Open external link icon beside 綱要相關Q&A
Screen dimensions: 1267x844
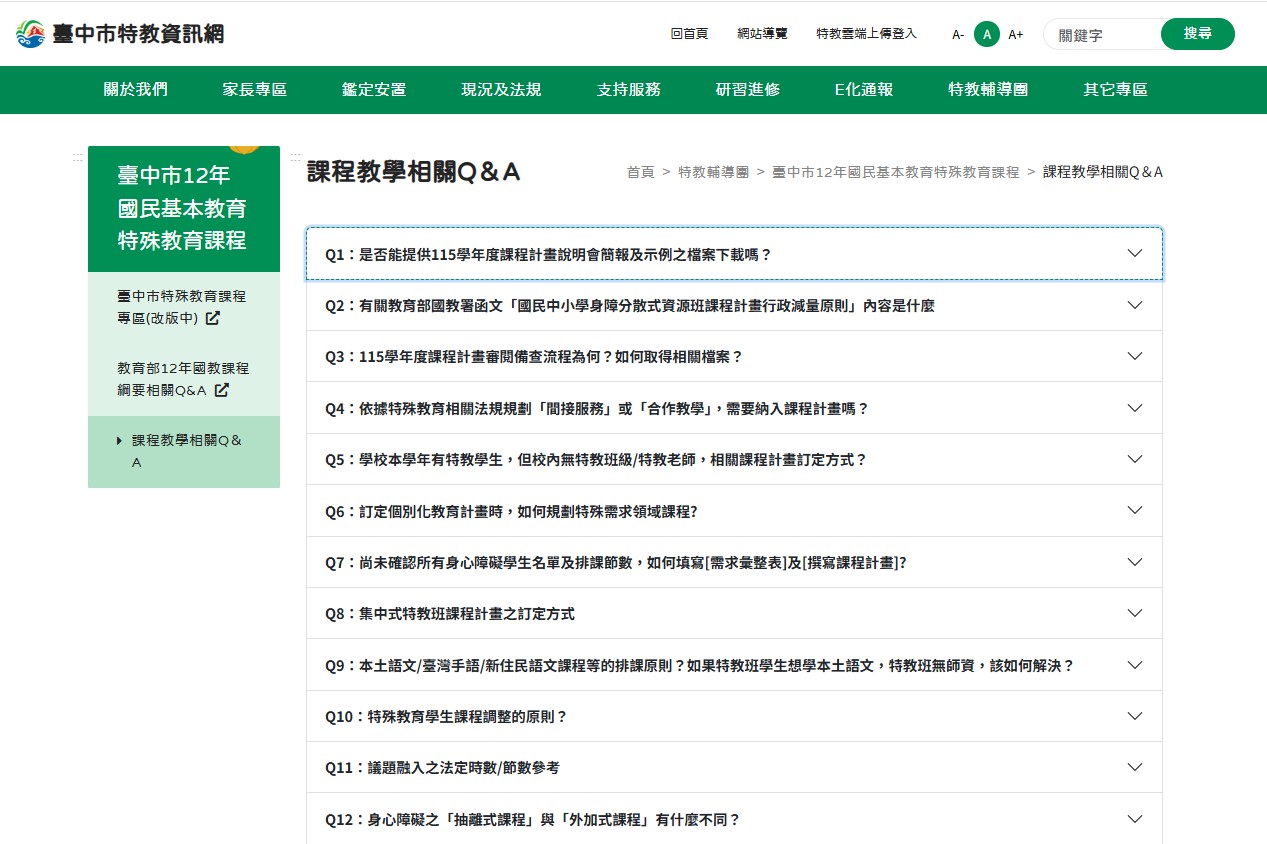point(222,391)
